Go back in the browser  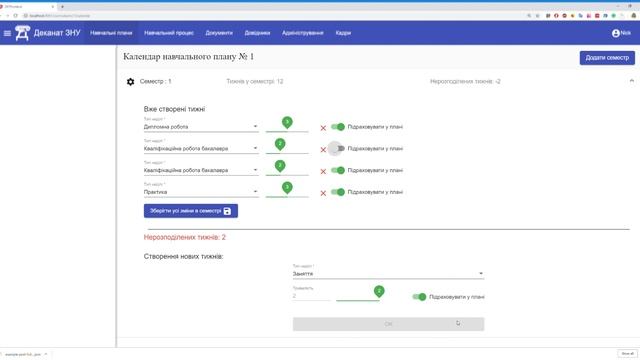coord(1,16)
